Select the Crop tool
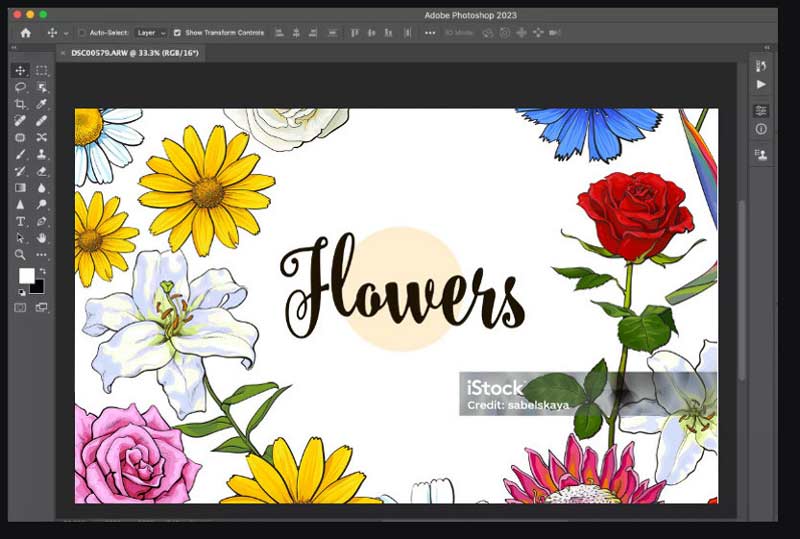This screenshot has width=800, height=539. point(20,104)
